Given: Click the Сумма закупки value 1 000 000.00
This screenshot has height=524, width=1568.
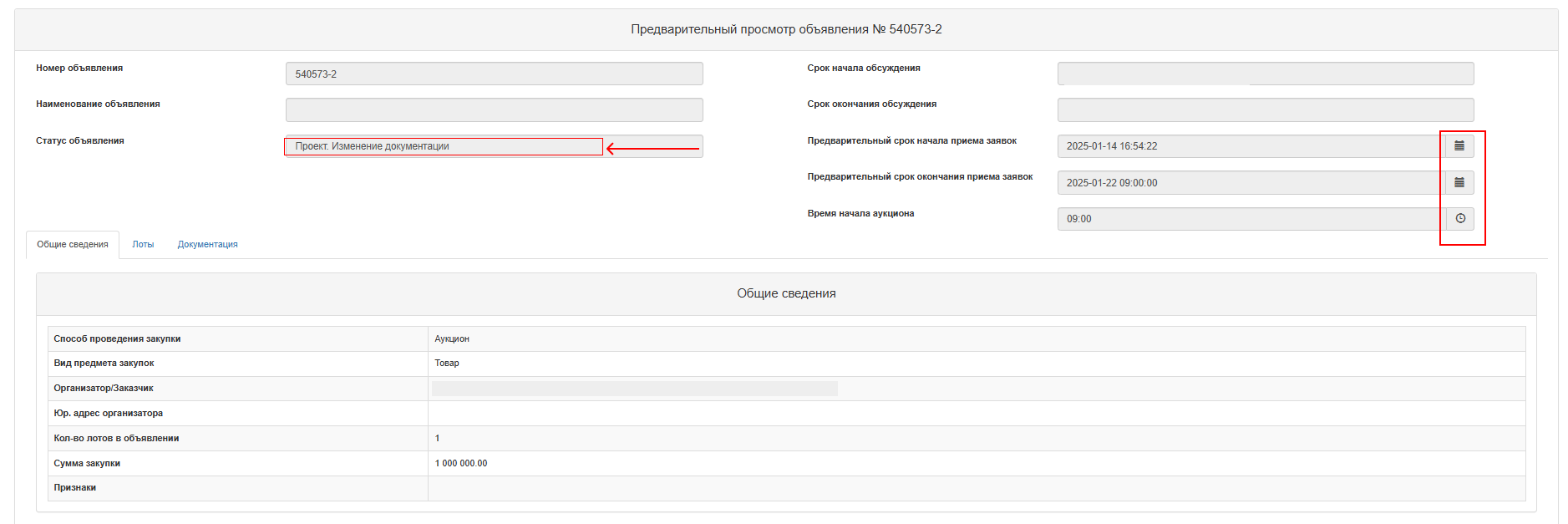Looking at the screenshot, I should click(461, 464).
